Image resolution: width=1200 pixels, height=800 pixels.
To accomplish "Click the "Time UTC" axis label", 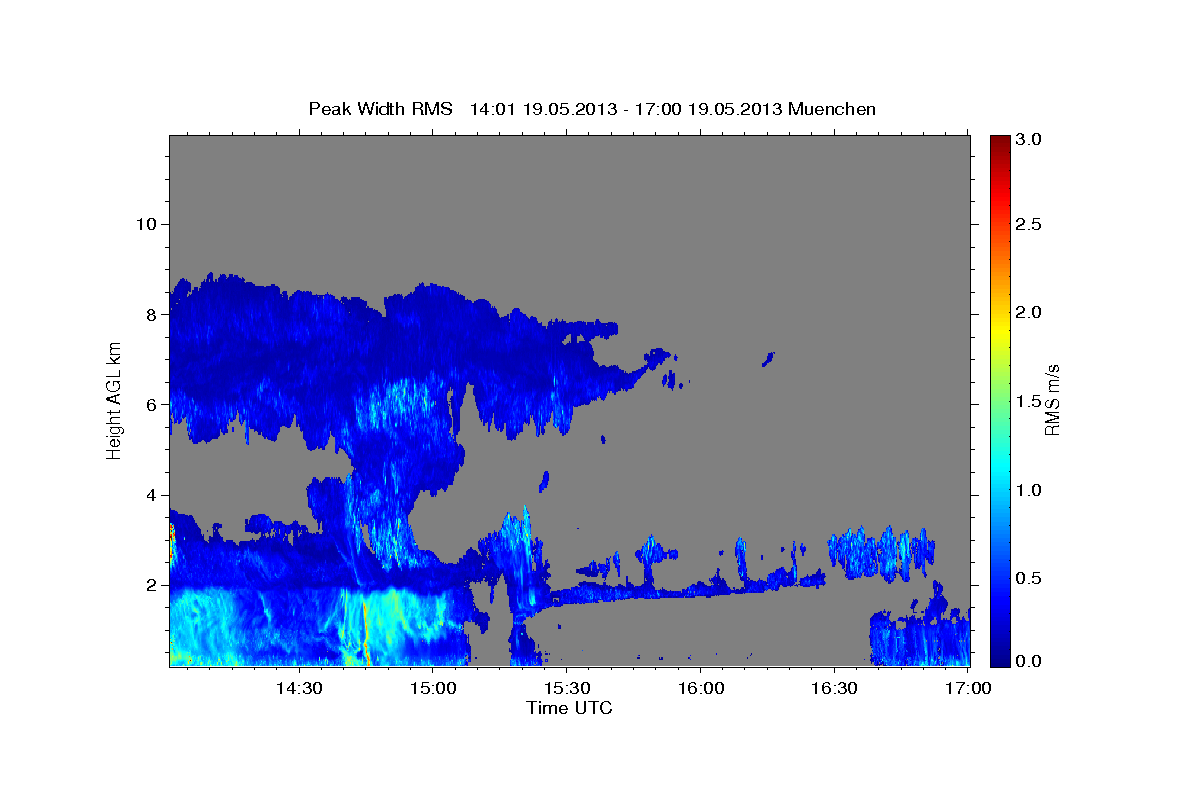I will coord(569,708).
